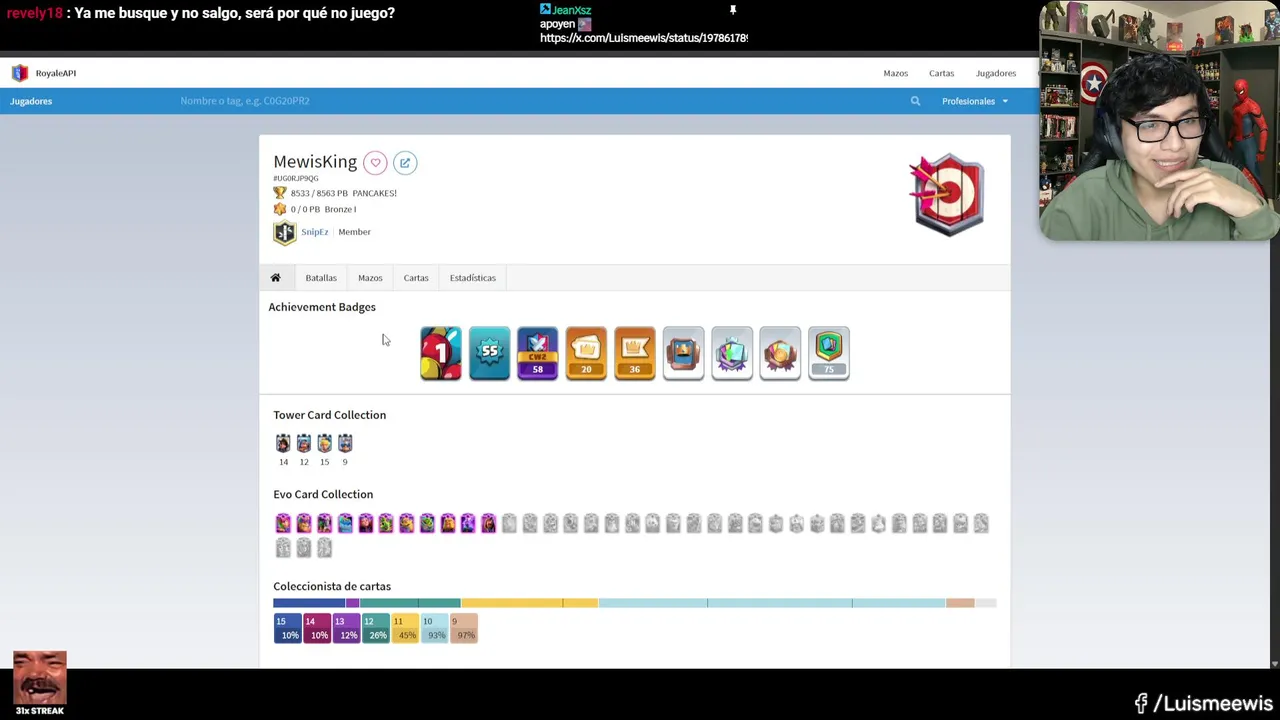Click the JeanXsz chat username

click(x=572, y=10)
